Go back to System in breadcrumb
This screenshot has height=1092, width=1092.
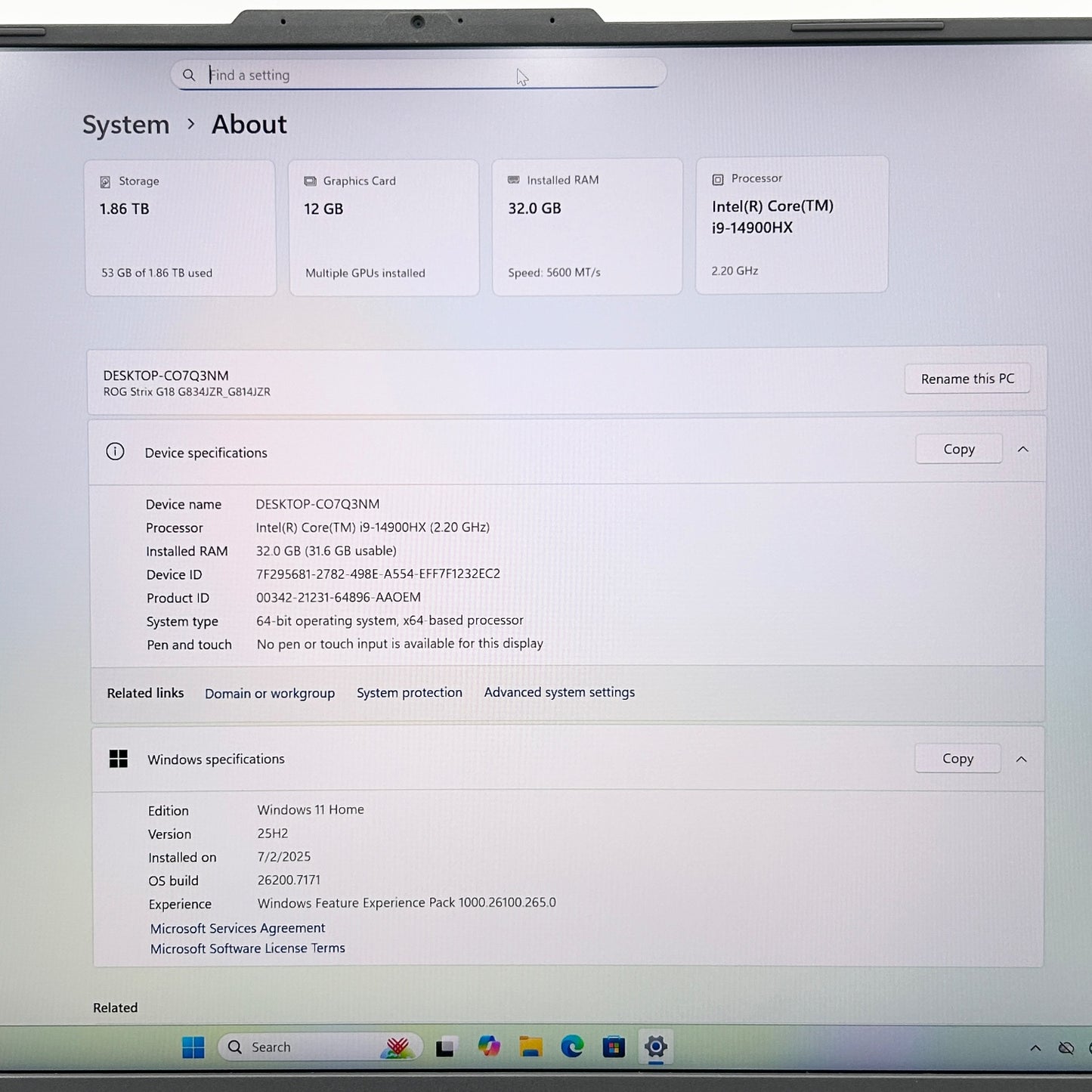tap(126, 125)
